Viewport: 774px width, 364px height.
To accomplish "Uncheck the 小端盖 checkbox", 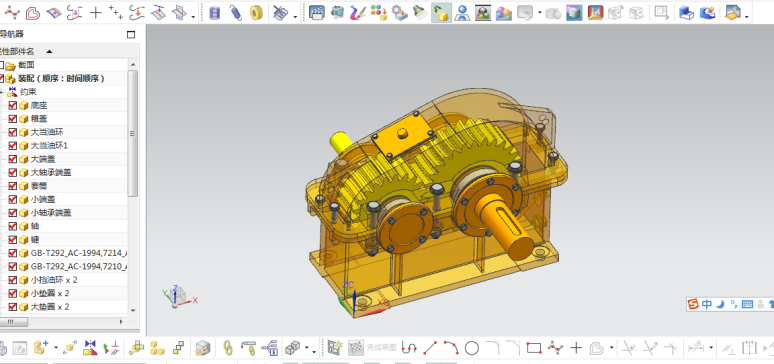I will click(x=13, y=199).
